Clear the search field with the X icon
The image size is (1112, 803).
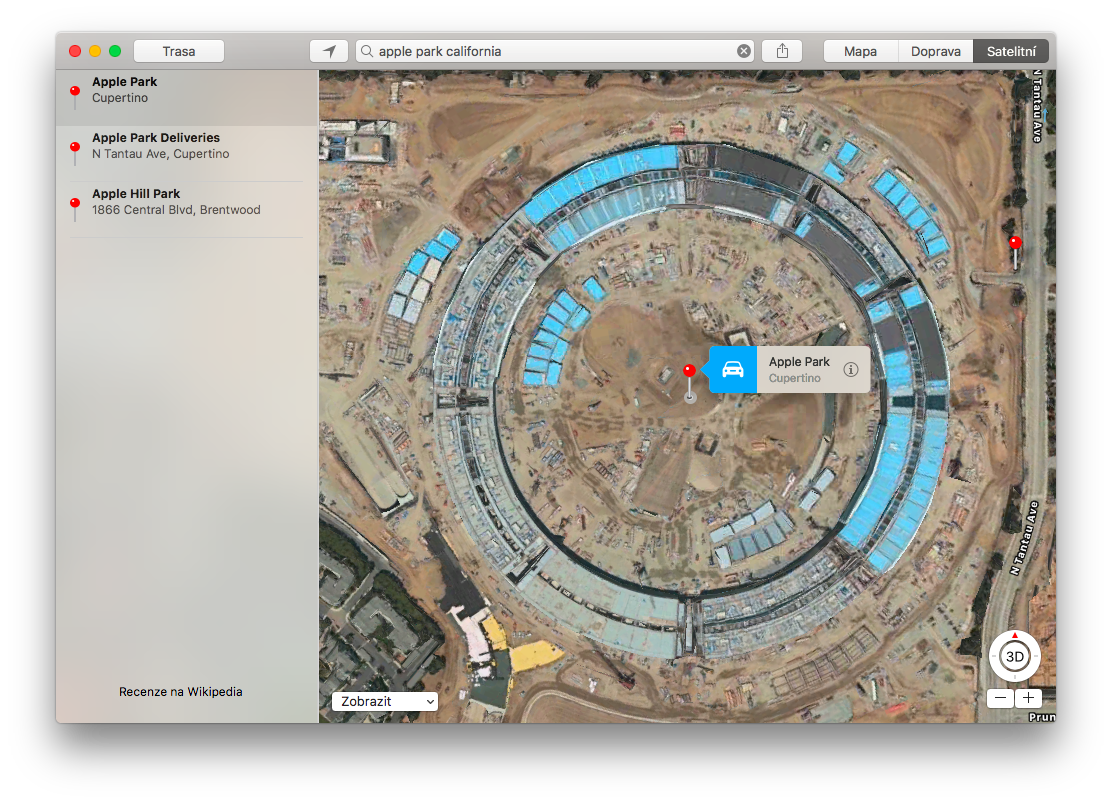[743, 51]
